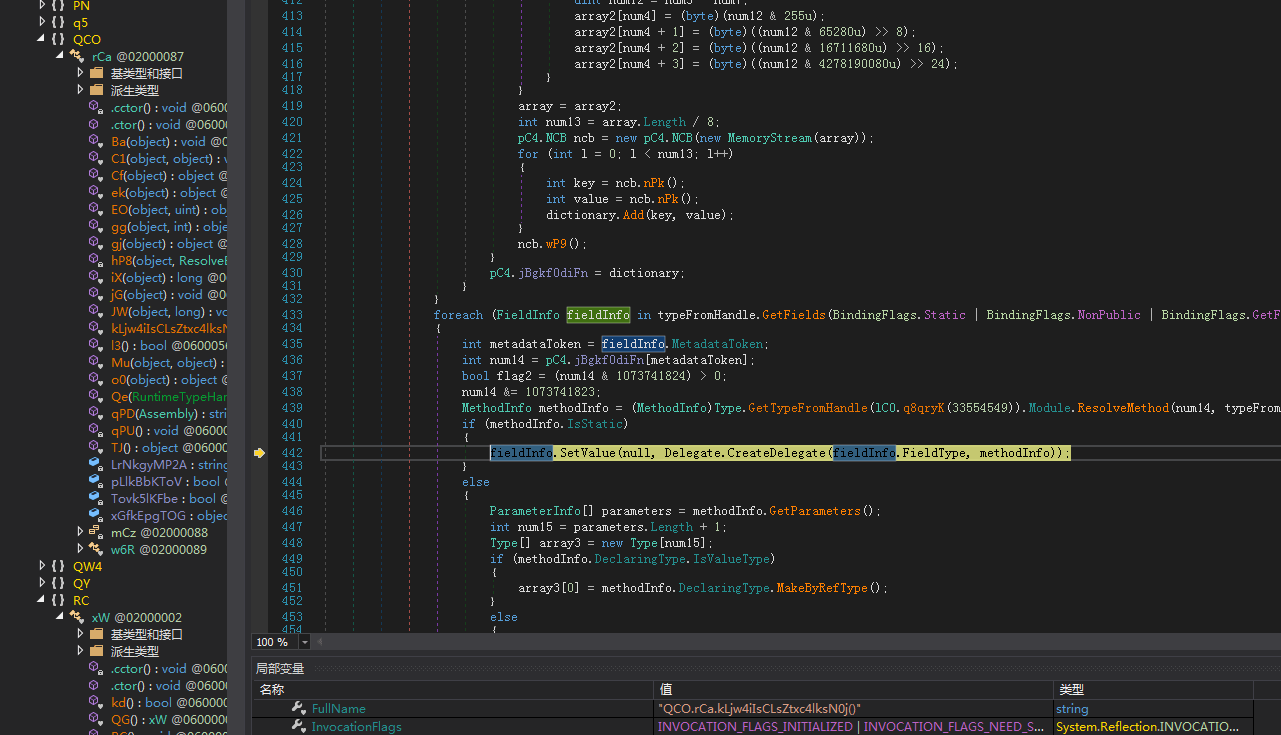Collapse the QCO namespace node
Viewport: 1281px width, 735px height.
coord(42,40)
